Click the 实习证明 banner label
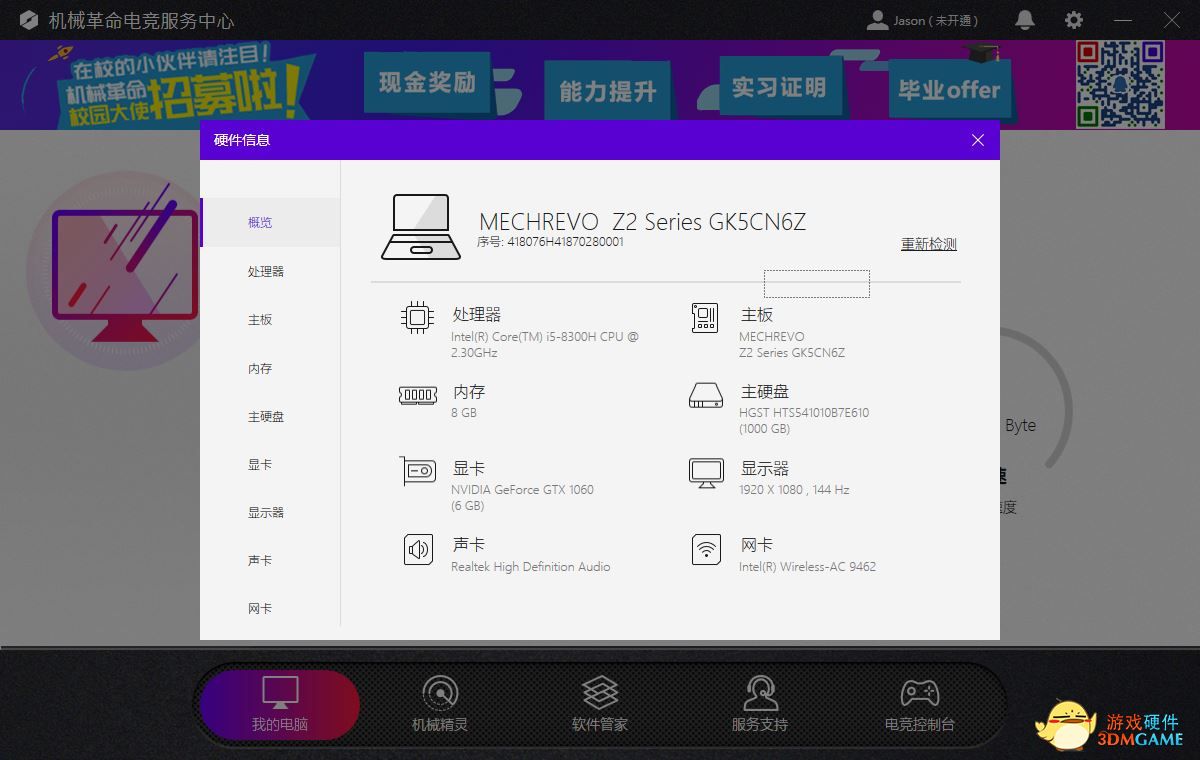 pos(779,87)
